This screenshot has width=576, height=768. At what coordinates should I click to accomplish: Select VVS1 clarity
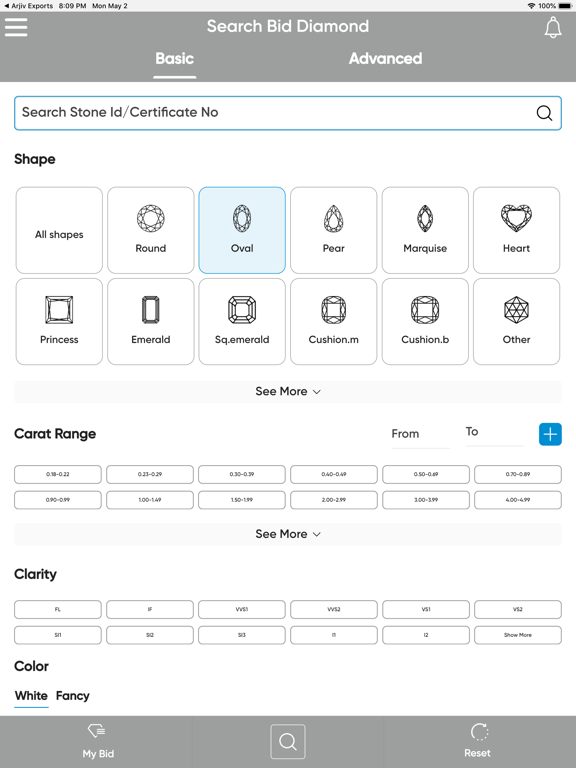click(x=242, y=610)
